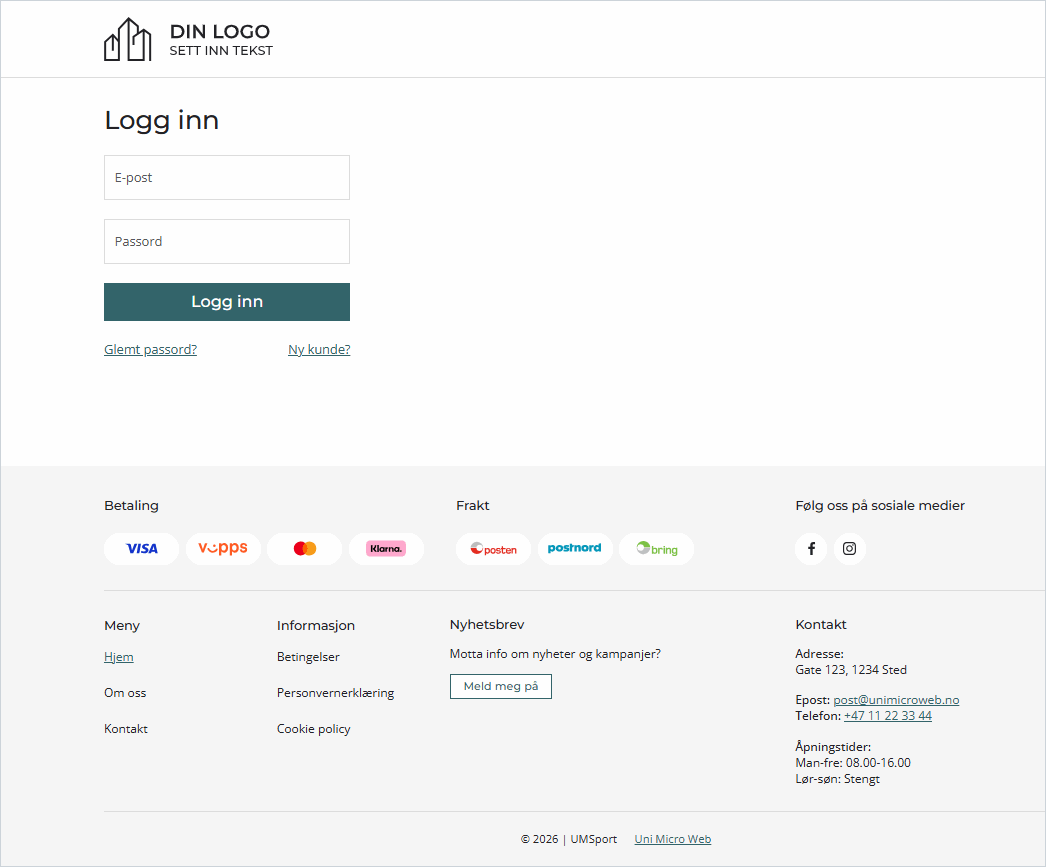1046x867 pixels.
Task: Follow the Ny kunde? link
Action: (x=319, y=350)
